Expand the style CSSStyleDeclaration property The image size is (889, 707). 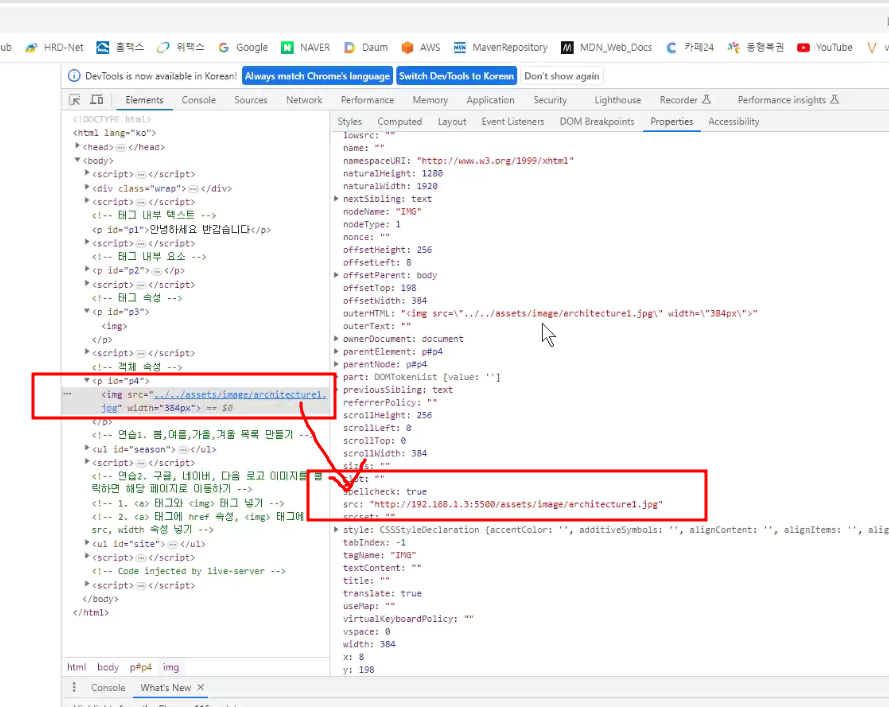(x=336, y=530)
